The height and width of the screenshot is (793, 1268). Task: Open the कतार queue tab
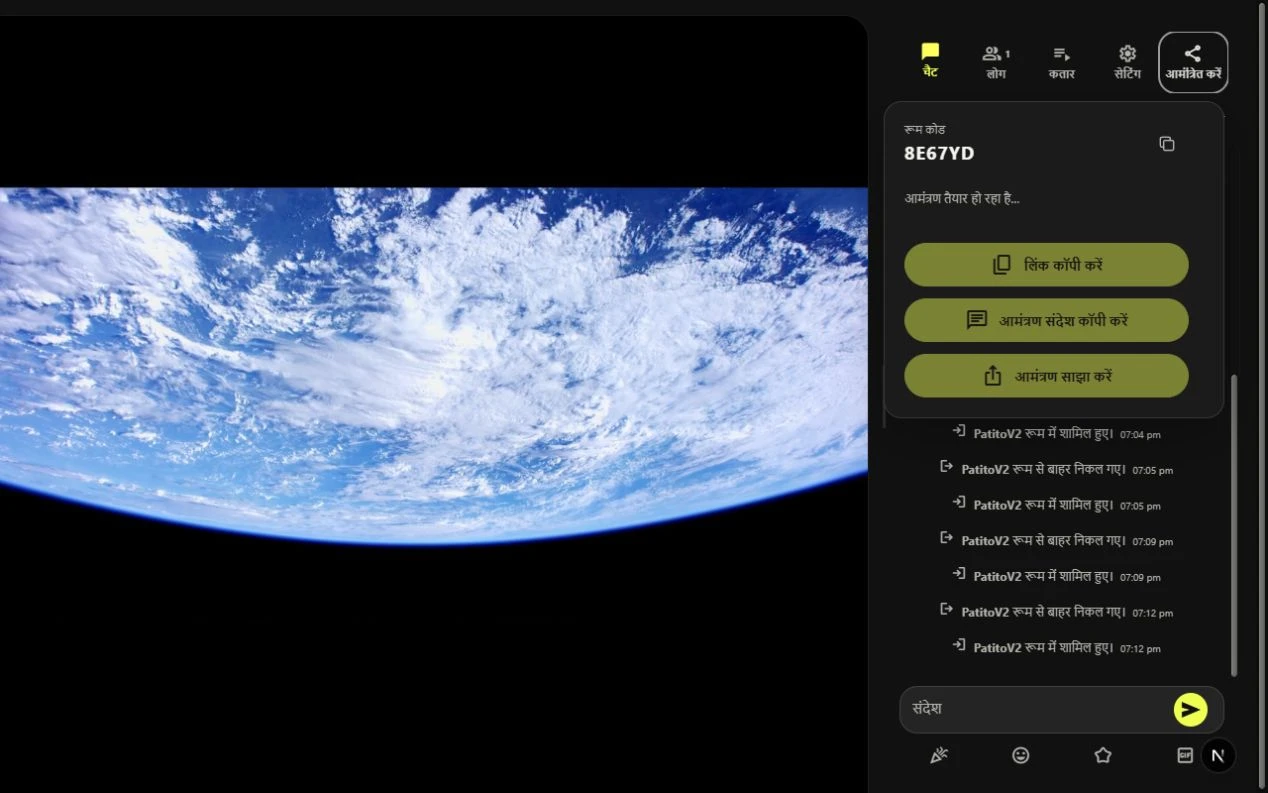(x=1062, y=62)
